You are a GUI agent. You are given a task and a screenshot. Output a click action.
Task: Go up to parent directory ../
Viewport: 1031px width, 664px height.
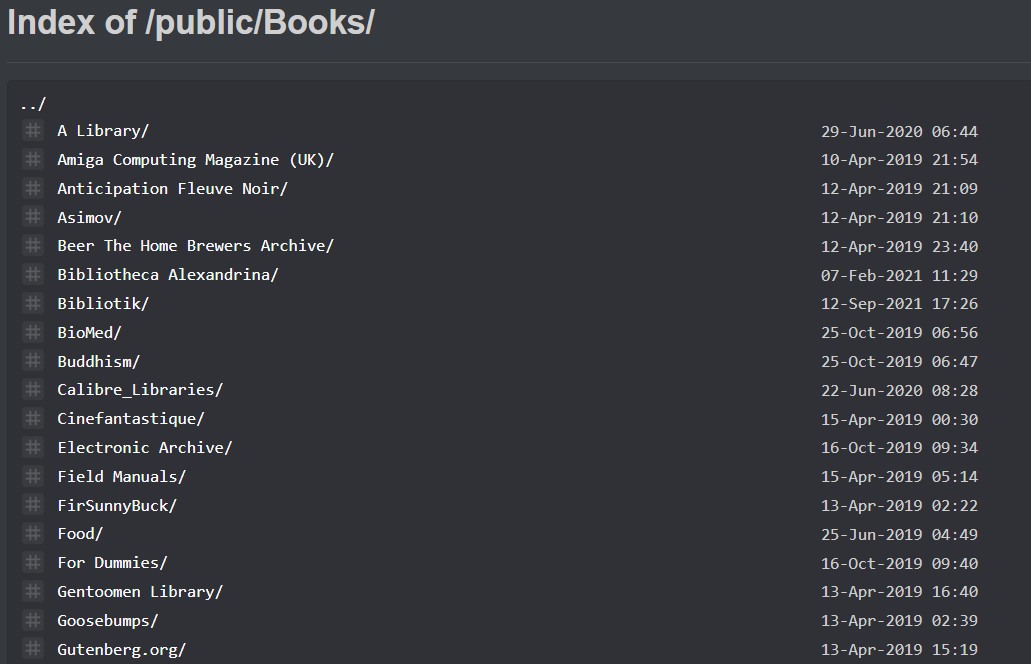tap(33, 104)
